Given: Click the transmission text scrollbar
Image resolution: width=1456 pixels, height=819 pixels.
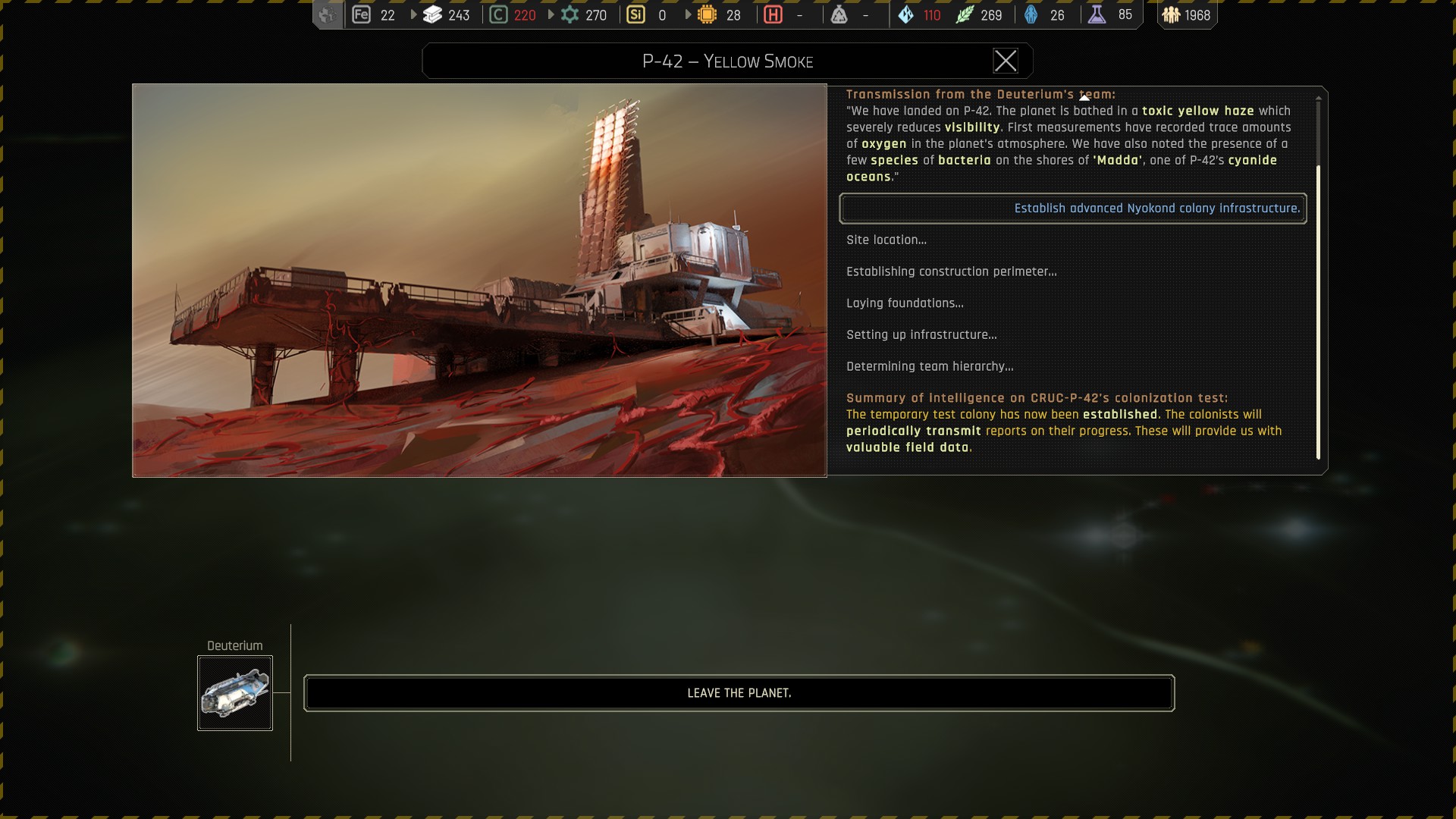Looking at the screenshot, I should point(1318,311).
